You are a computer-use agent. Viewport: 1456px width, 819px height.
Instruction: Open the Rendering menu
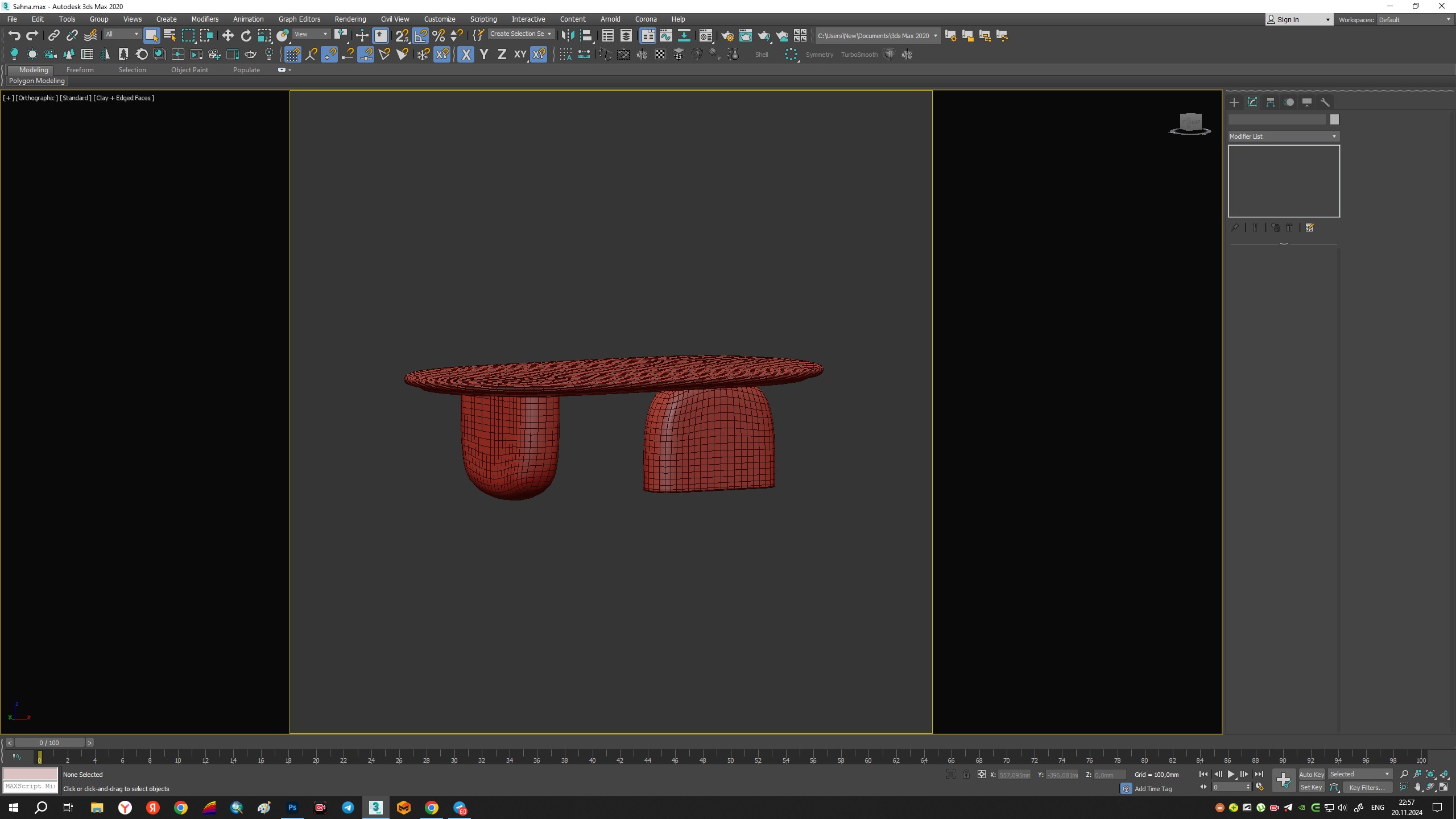(350, 19)
